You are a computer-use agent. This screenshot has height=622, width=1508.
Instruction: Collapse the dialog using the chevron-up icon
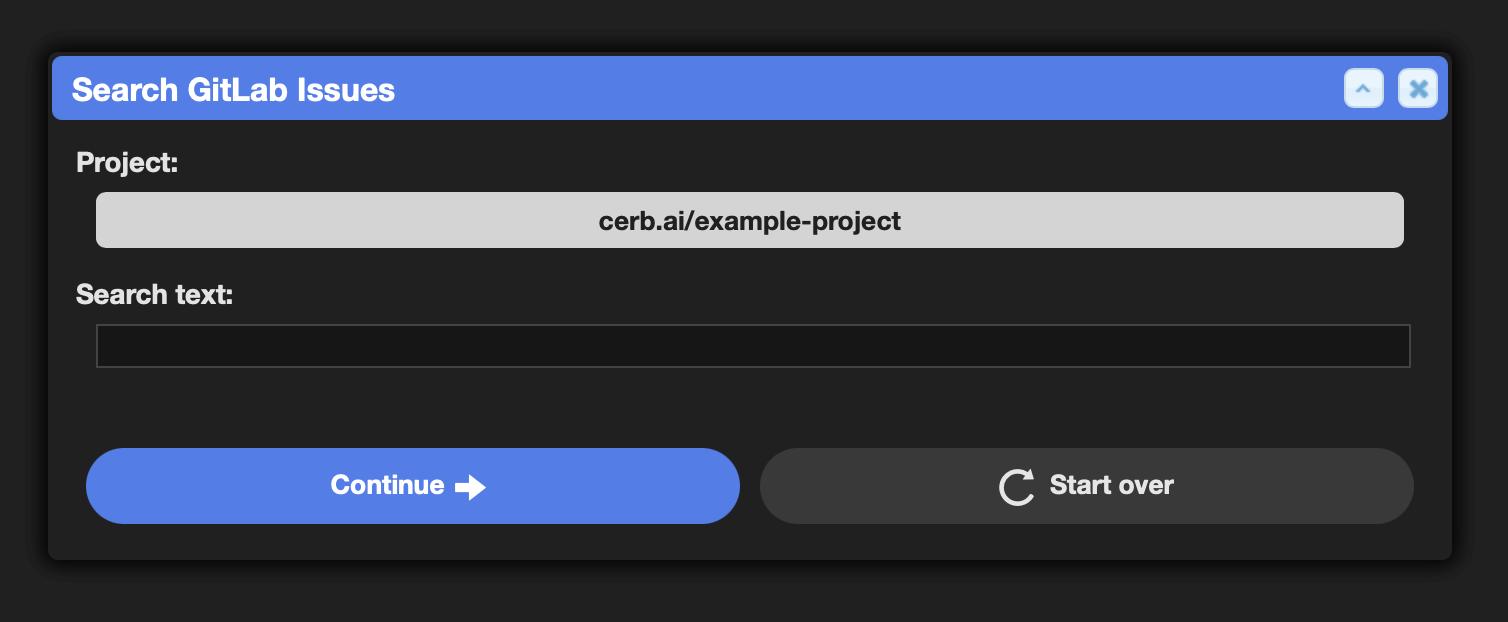click(x=1364, y=89)
